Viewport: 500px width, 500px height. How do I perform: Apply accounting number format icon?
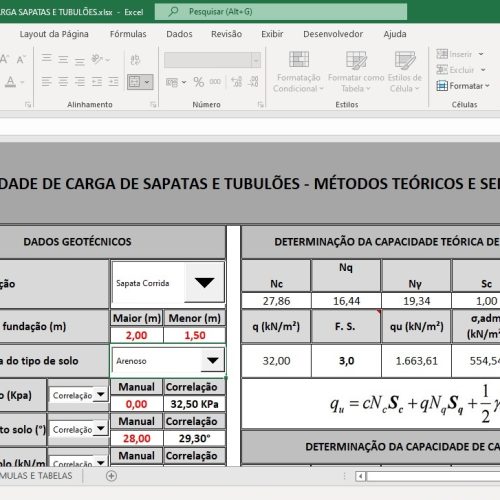pyautogui.click(x=172, y=82)
